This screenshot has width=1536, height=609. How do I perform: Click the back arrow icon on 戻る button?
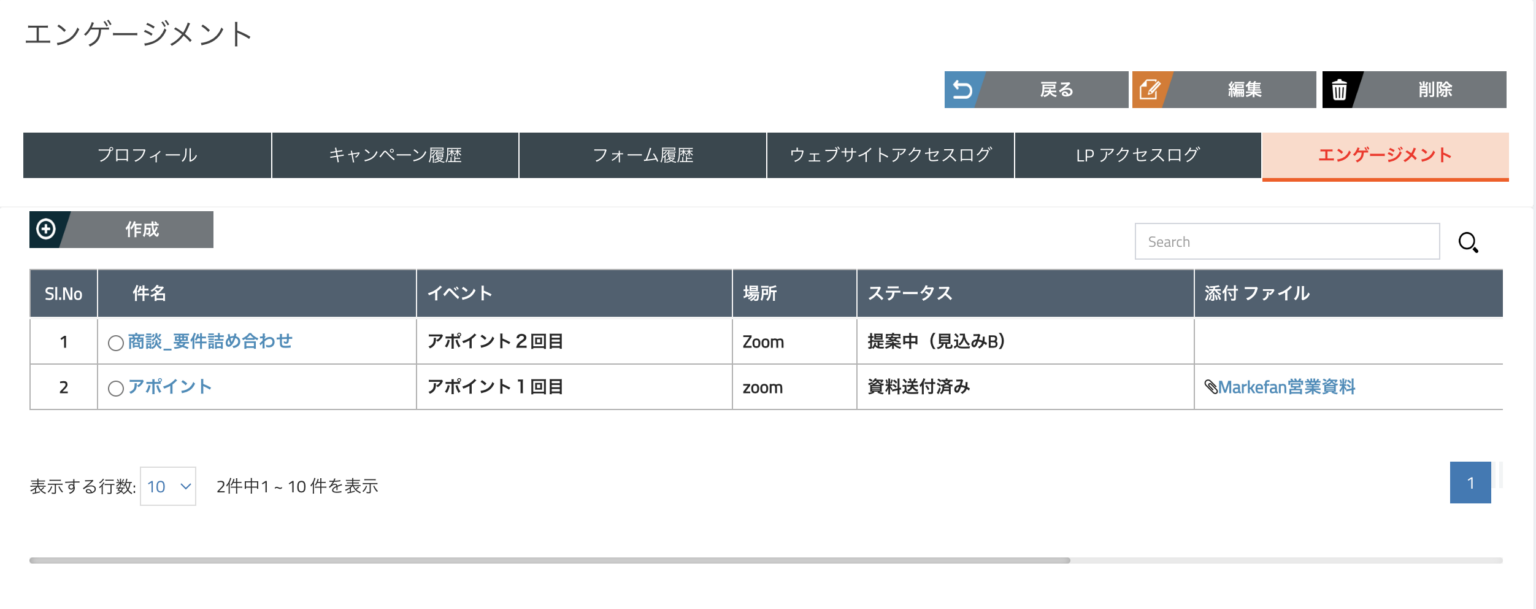click(962, 90)
